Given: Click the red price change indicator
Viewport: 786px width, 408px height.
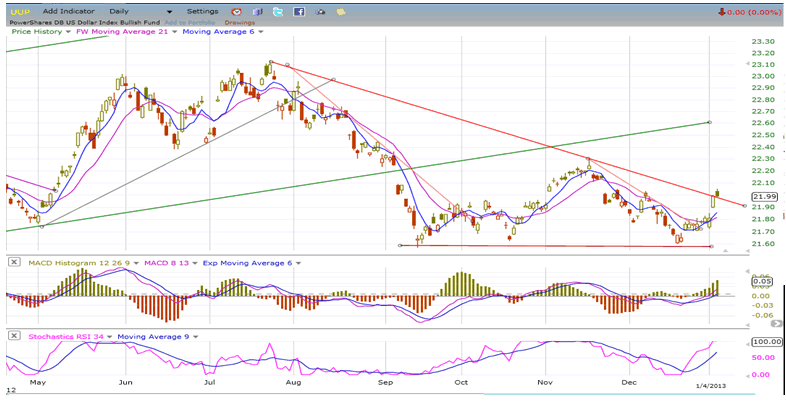Looking at the screenshot, I should pyautogui.click(x=752, y=11).
